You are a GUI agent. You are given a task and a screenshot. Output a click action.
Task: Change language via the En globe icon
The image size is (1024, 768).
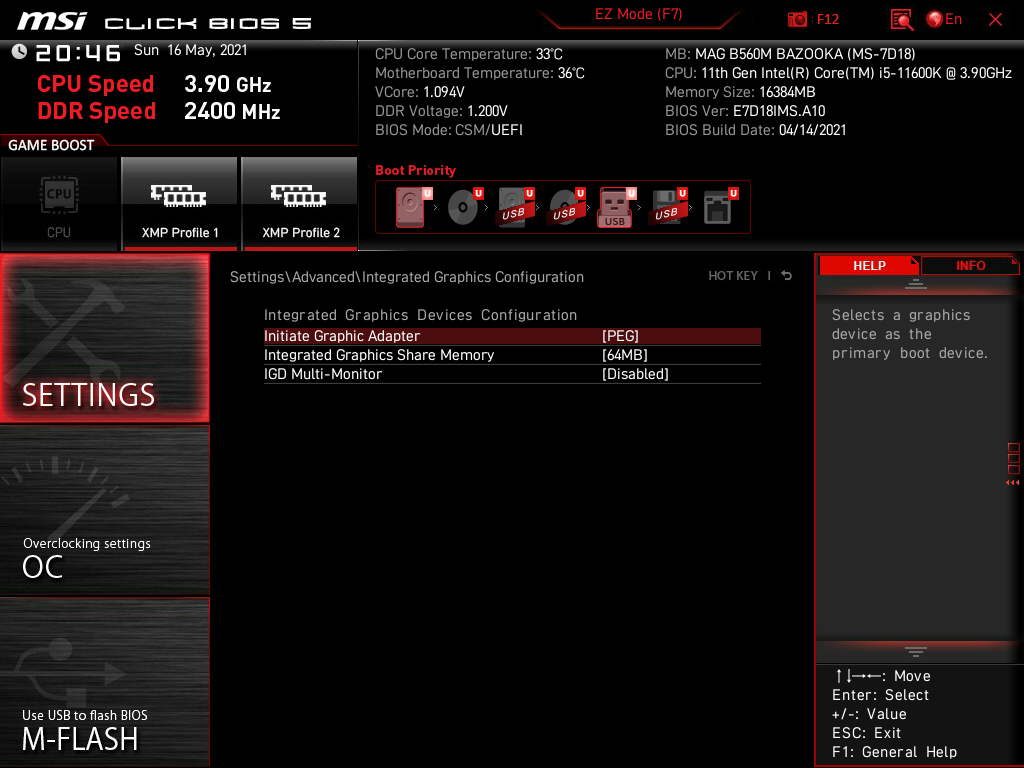click(x=944, y=19)
